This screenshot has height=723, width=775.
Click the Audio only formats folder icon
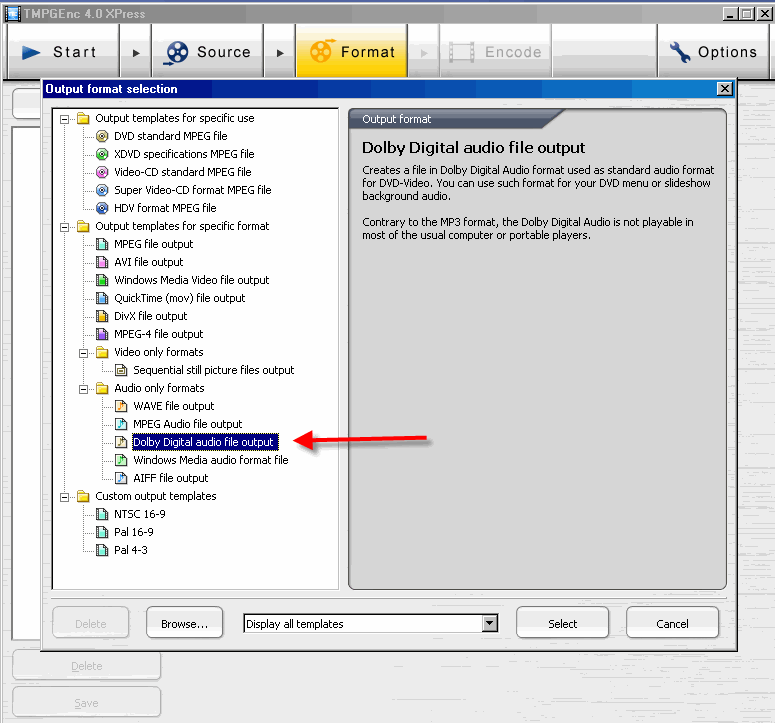coord(102,388)
